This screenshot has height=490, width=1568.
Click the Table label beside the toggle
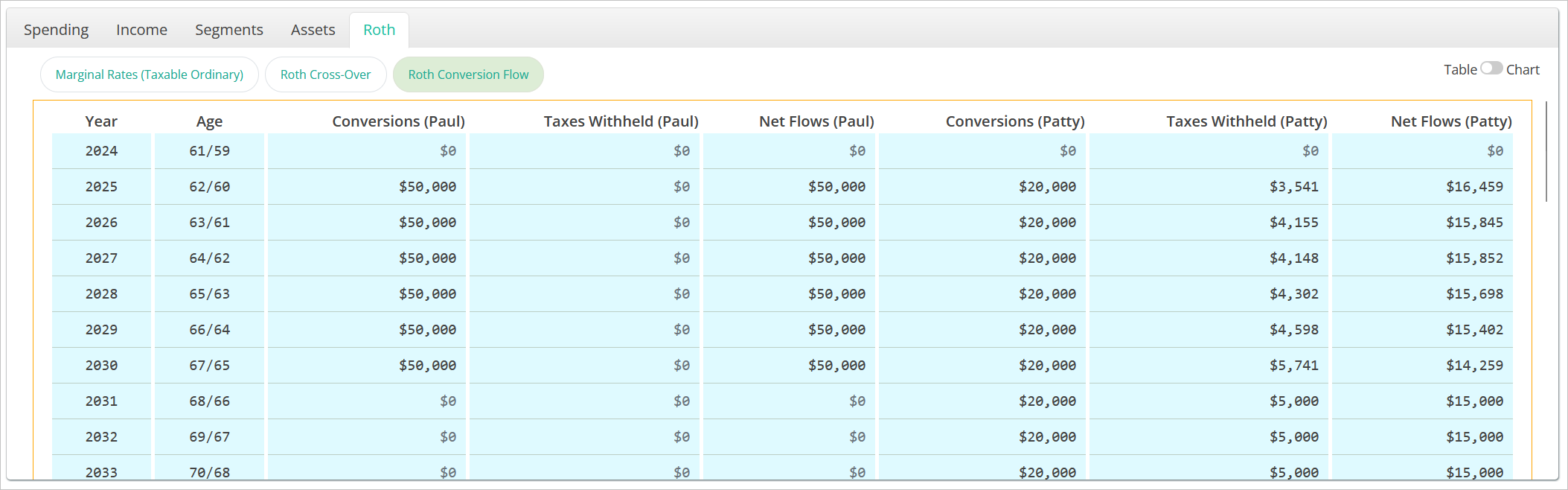pos(1459,69)
